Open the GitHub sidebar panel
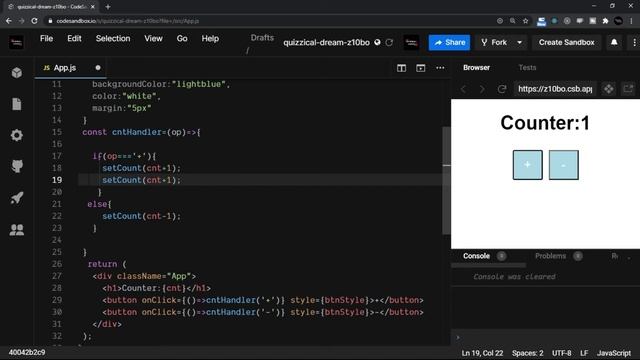 coord(17,166)
